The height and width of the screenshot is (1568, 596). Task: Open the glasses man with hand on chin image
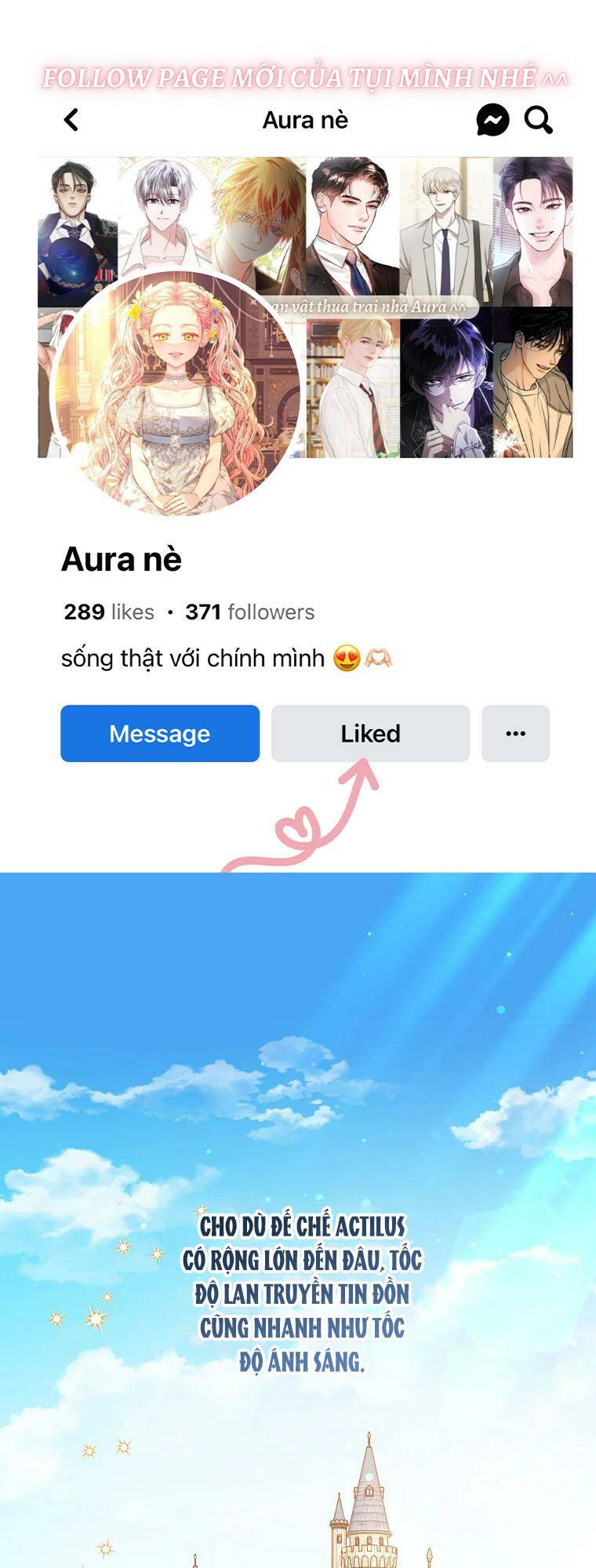[446, 383]
